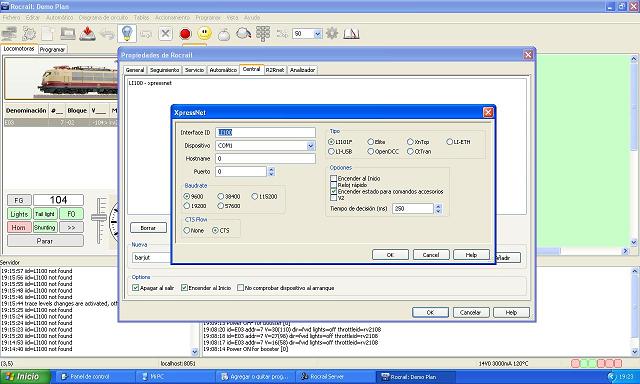
Task: Select the OpenDCC type radio button
Action: pyautogui.click(x=371, y=151)
